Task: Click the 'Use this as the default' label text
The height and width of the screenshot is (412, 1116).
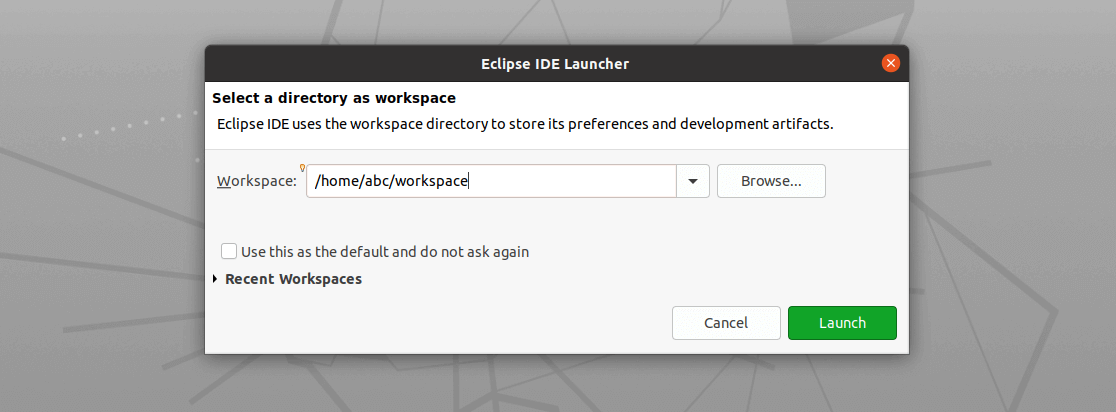Action: 385,252
